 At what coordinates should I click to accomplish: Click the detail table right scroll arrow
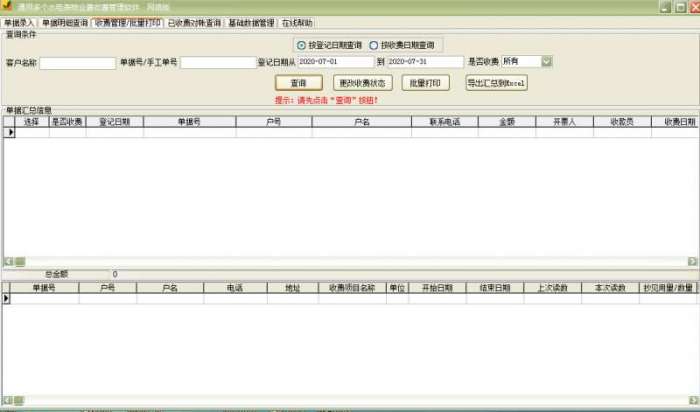[693, 400]
